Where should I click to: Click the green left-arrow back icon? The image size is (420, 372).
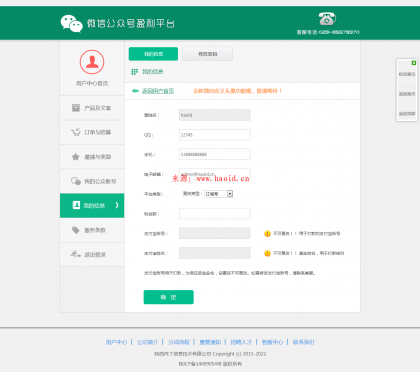tap(135, 91)
